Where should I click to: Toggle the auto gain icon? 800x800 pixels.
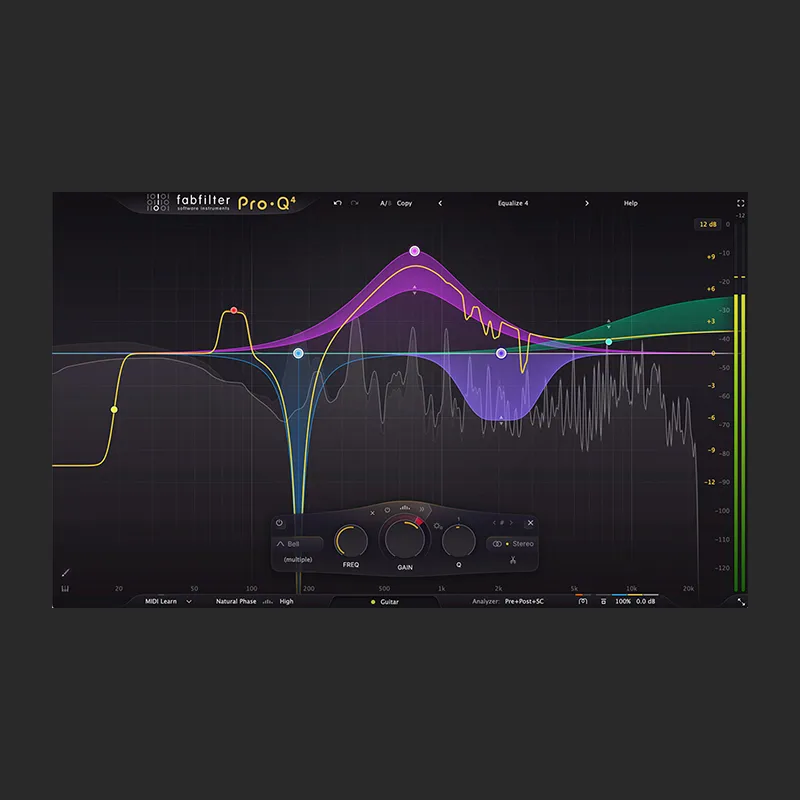click(583, 602)
